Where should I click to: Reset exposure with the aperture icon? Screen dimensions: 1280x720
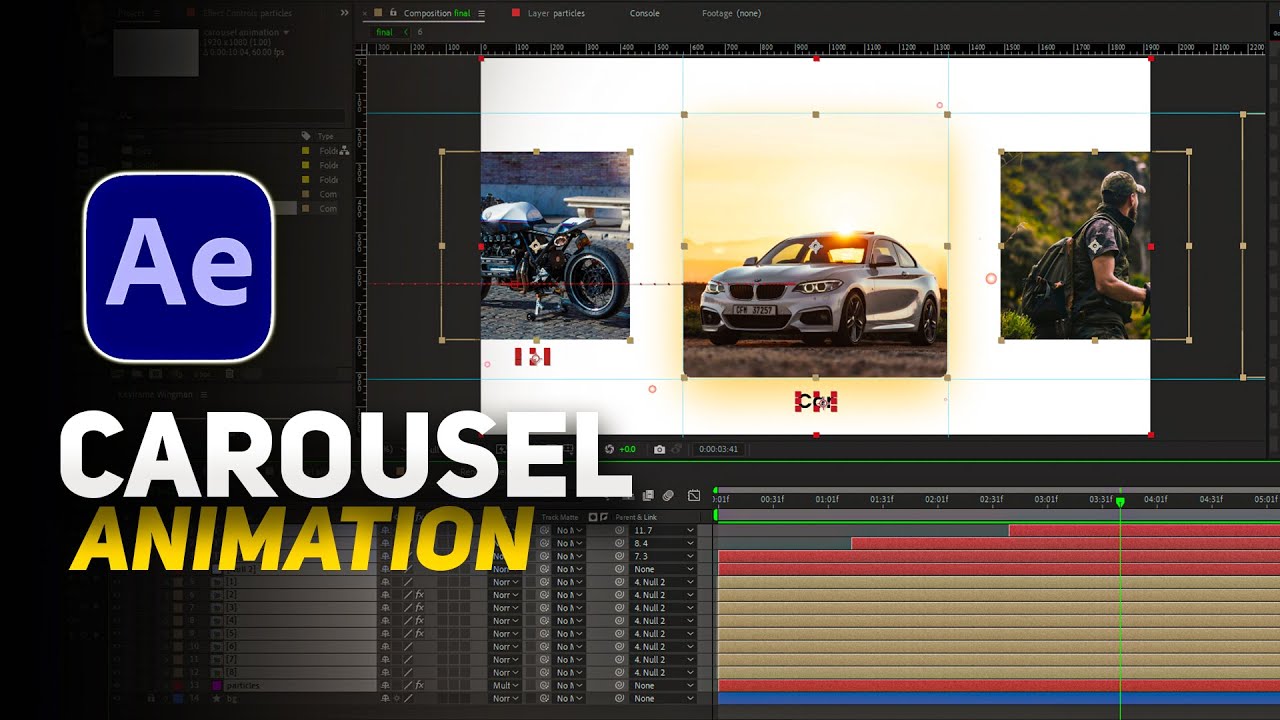coord(609,449)
